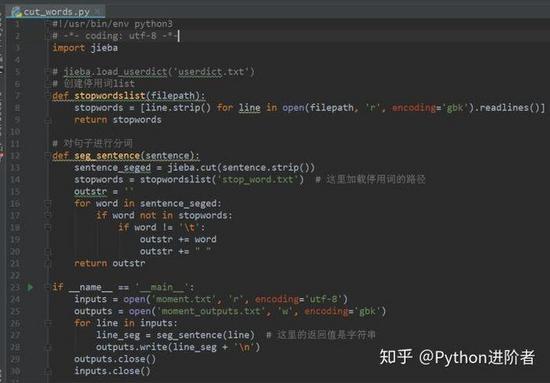
Task: Click the "outstr = ''" assignment line
Action: pyautogui.click(x=103, y=192)
